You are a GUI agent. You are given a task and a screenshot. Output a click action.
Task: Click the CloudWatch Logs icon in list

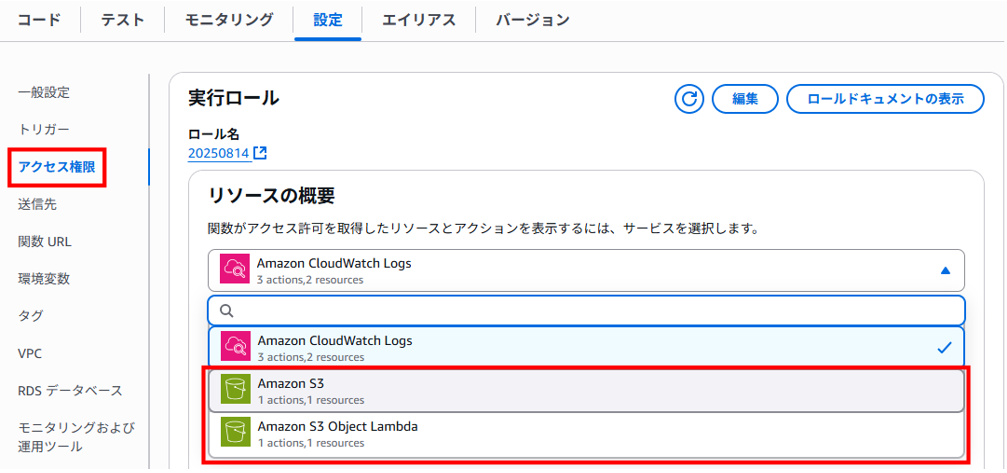[236, 347]
